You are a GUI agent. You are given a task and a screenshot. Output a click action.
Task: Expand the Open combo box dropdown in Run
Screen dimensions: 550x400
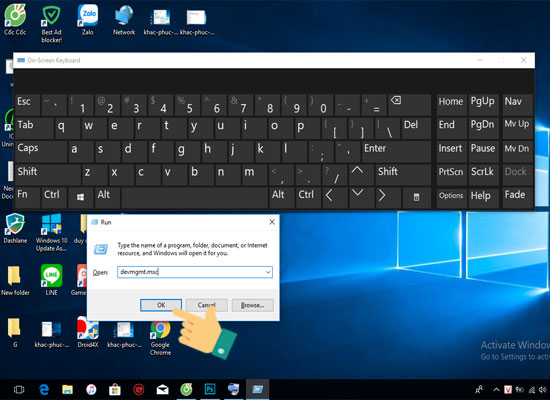point(268,272)
